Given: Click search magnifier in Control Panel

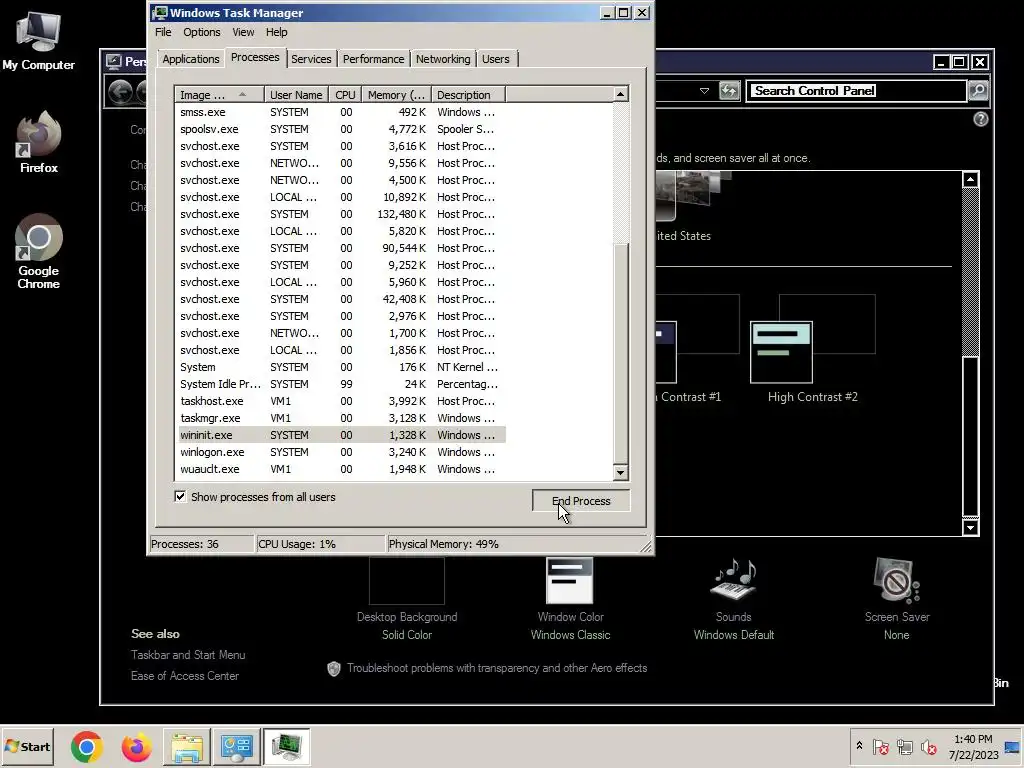Looking at the screenshot, I should [x=978, y=91].
